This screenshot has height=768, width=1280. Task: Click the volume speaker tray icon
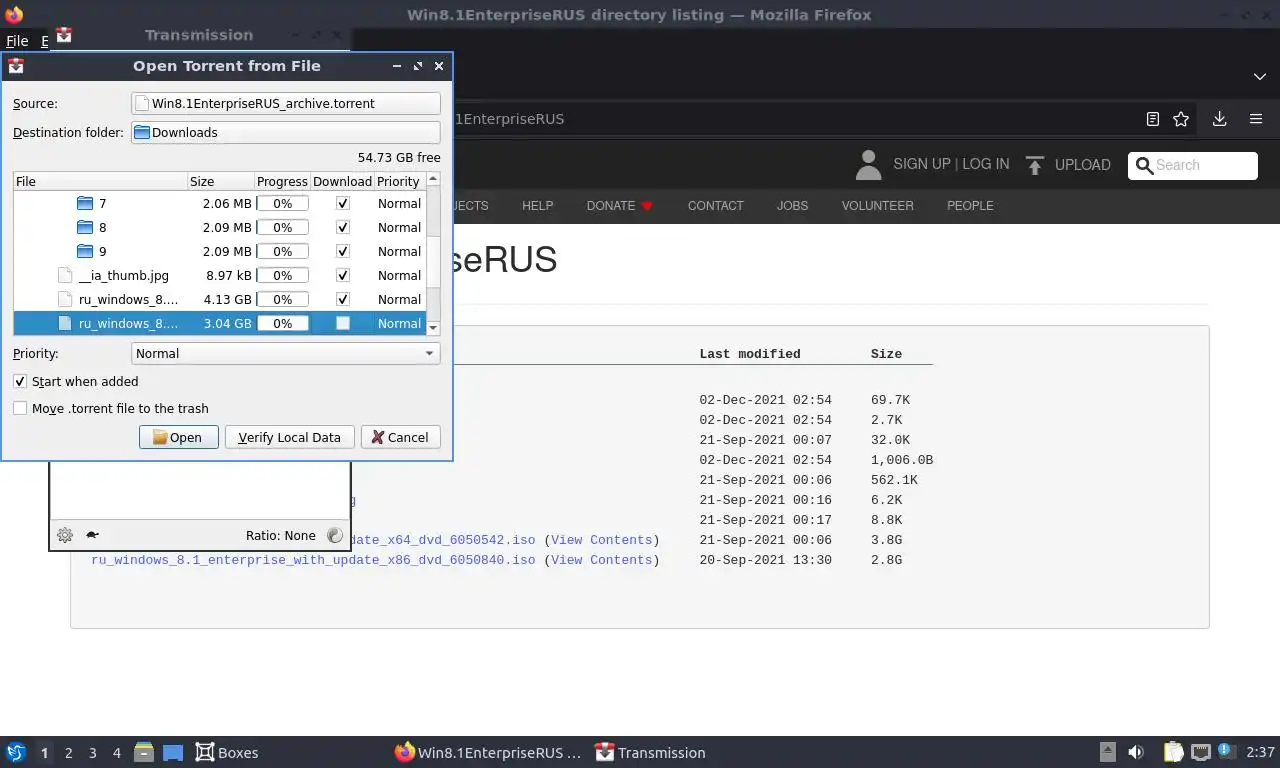[1136, 752]
